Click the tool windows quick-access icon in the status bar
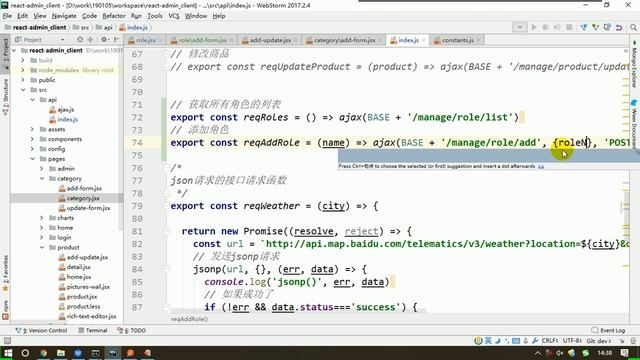 click(x=7, y=340)
